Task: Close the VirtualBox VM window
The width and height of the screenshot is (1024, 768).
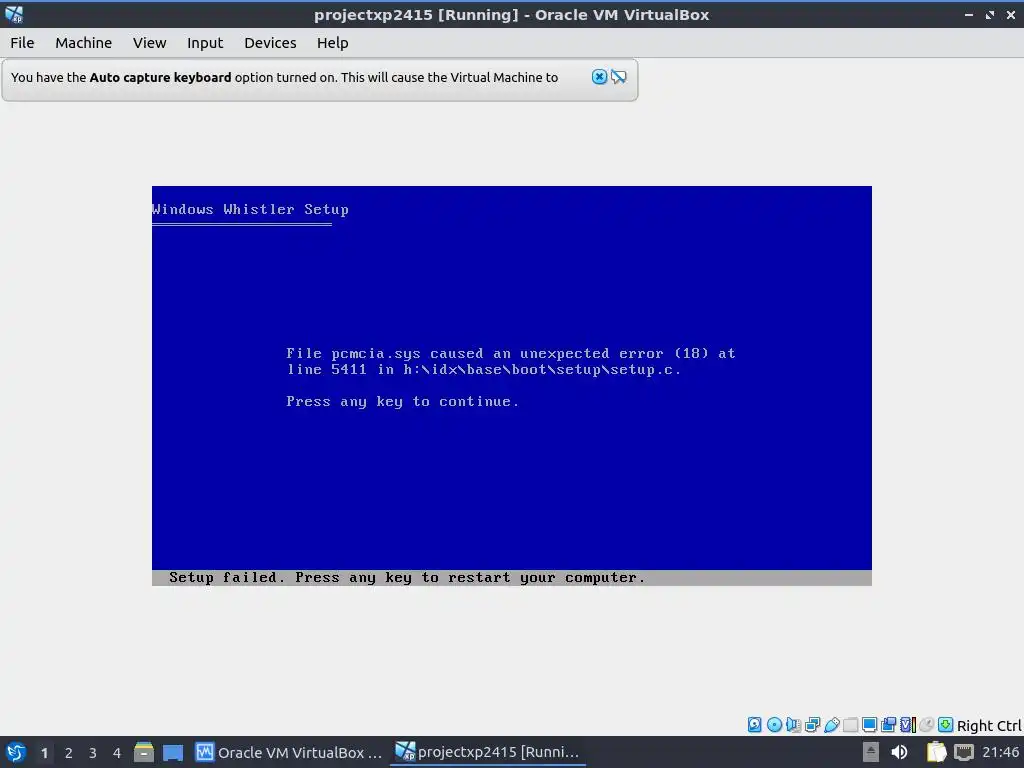Action: [x=1010, y=14]
